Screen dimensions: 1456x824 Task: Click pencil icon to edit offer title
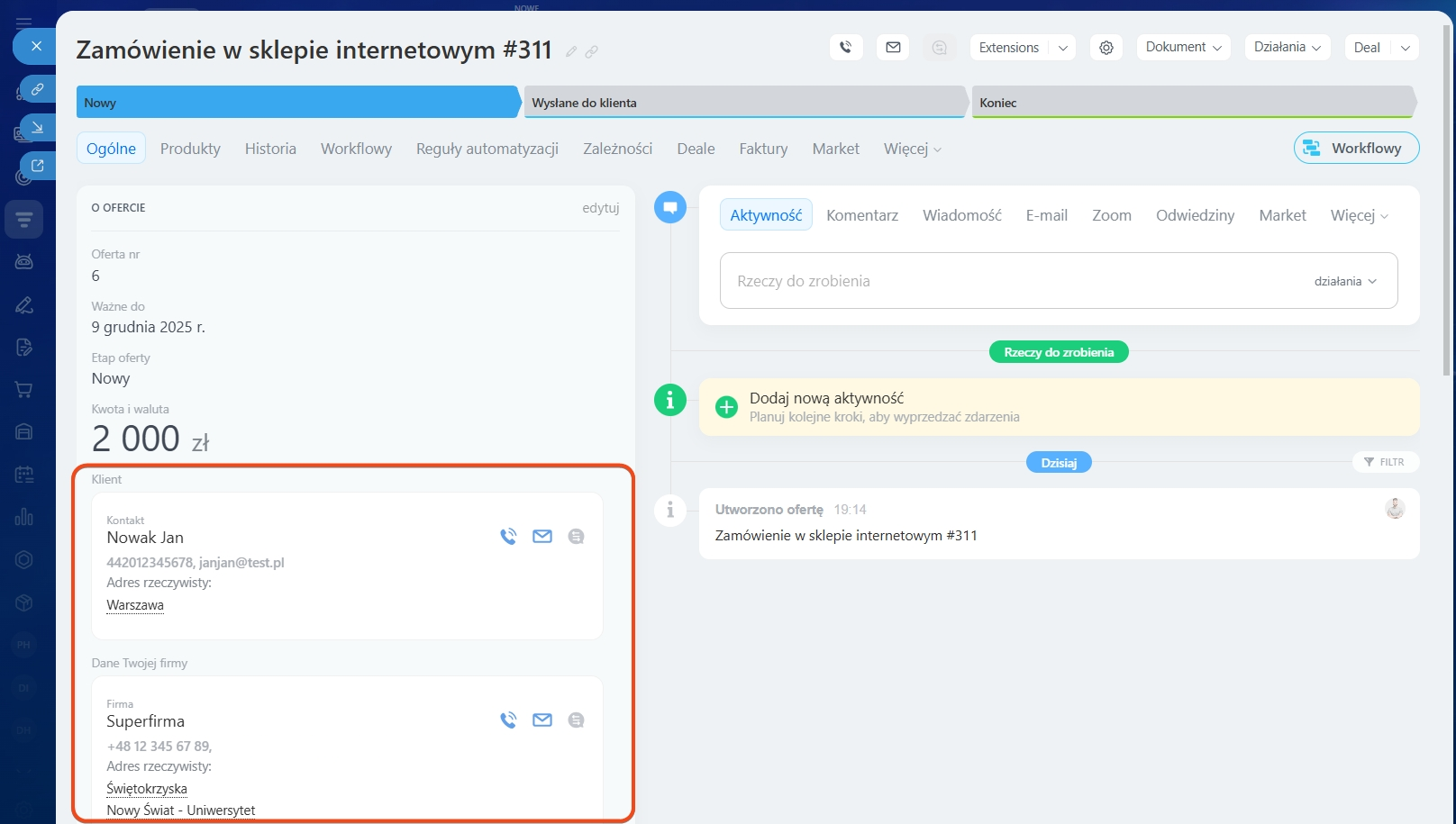[571, 52]
